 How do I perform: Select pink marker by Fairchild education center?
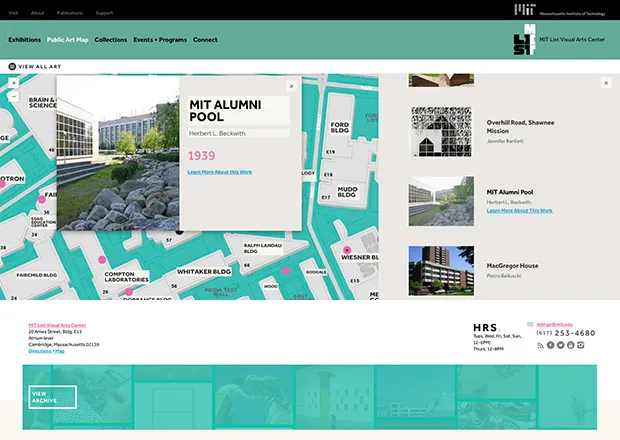(x=42, y=200)
